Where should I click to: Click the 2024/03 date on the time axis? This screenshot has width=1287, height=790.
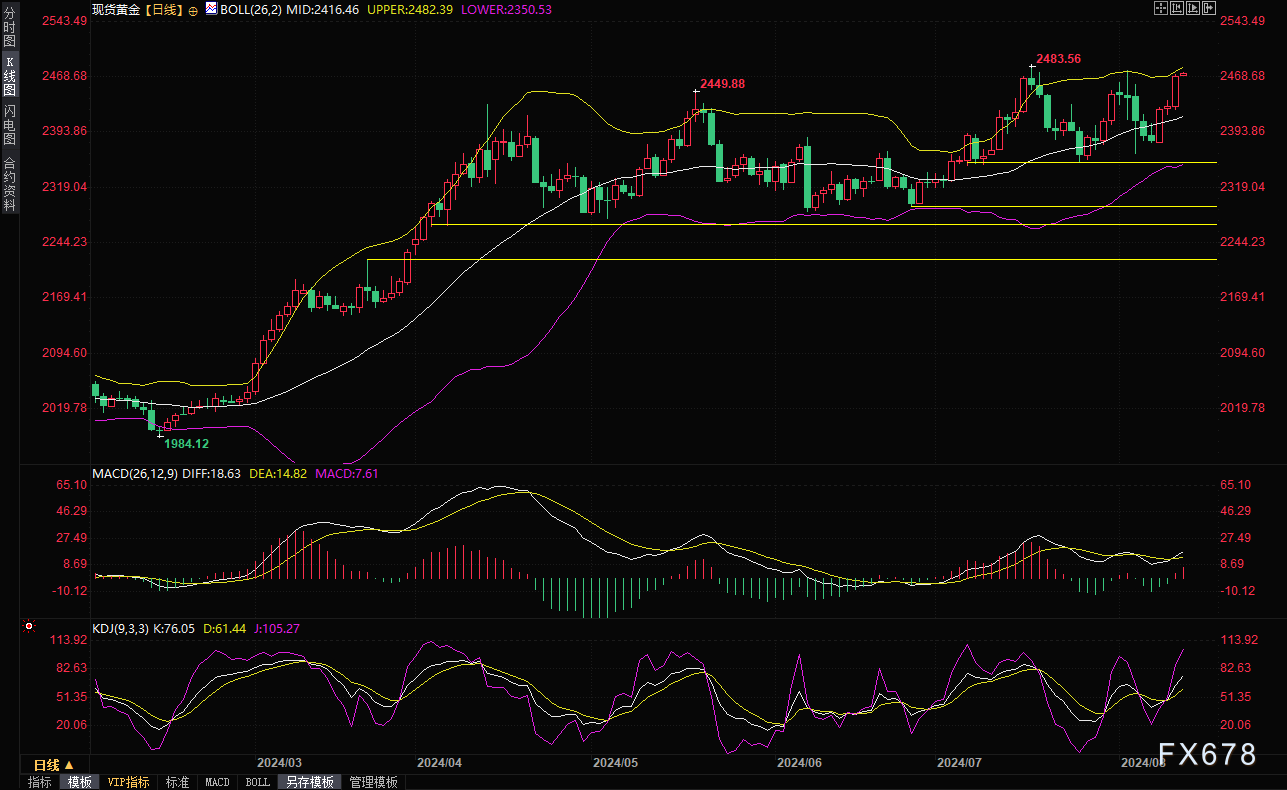coord(280,763)
